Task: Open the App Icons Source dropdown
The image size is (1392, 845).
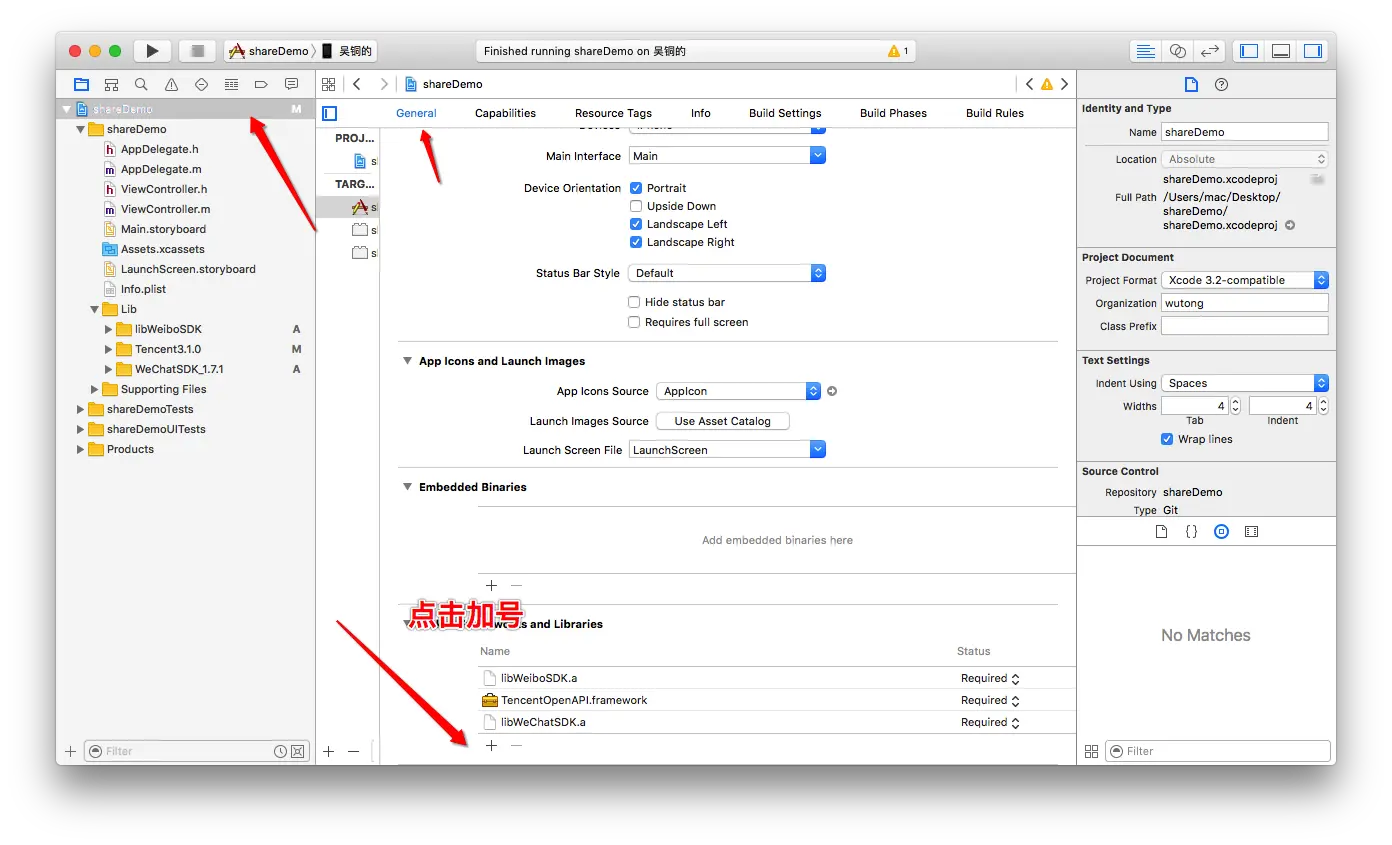Action: pos(738,391)
